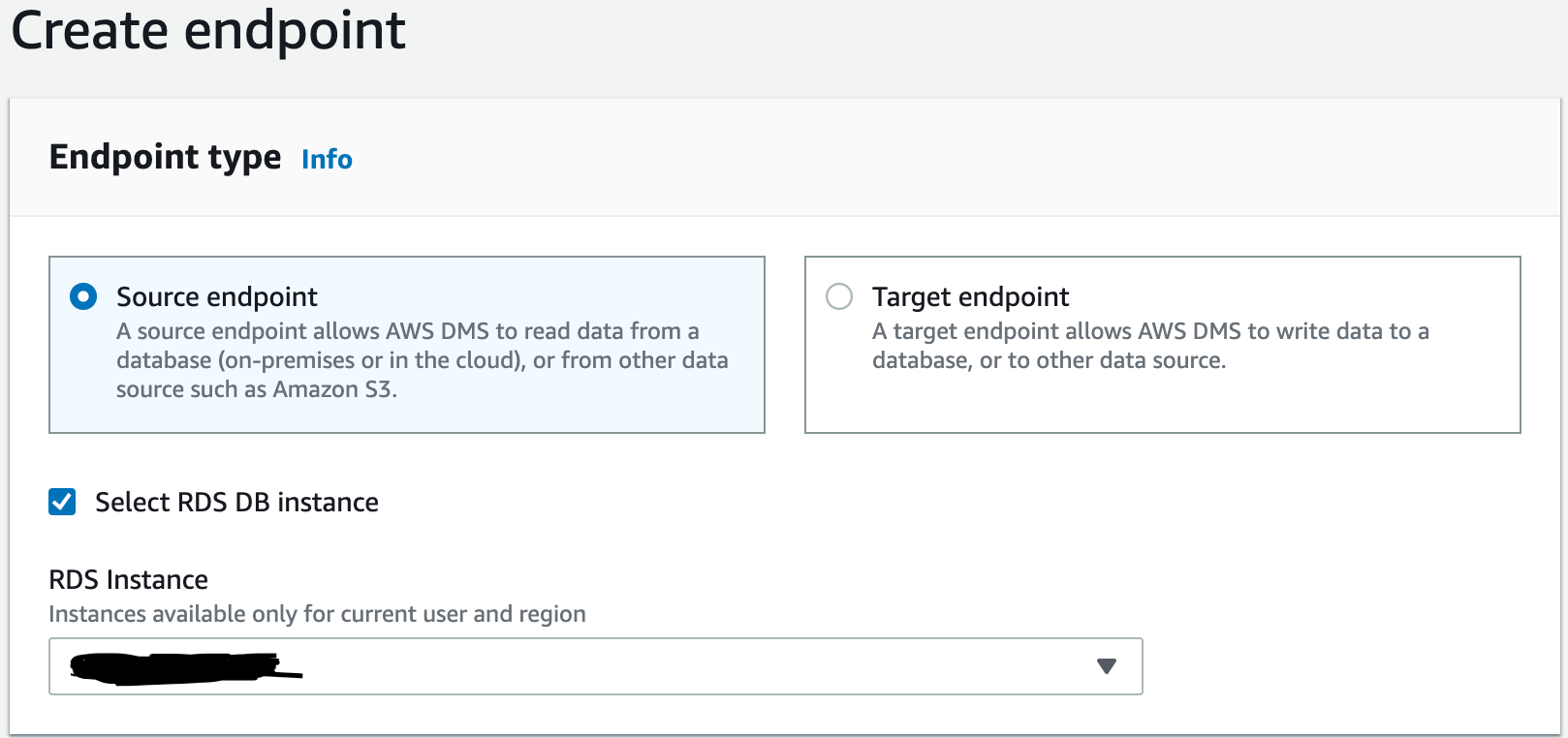Image resolution: width=1568 pixels, height=738 pixels.
Task: Expand the RDS Instance dropdown arrow
Action: pos(1106,666)
